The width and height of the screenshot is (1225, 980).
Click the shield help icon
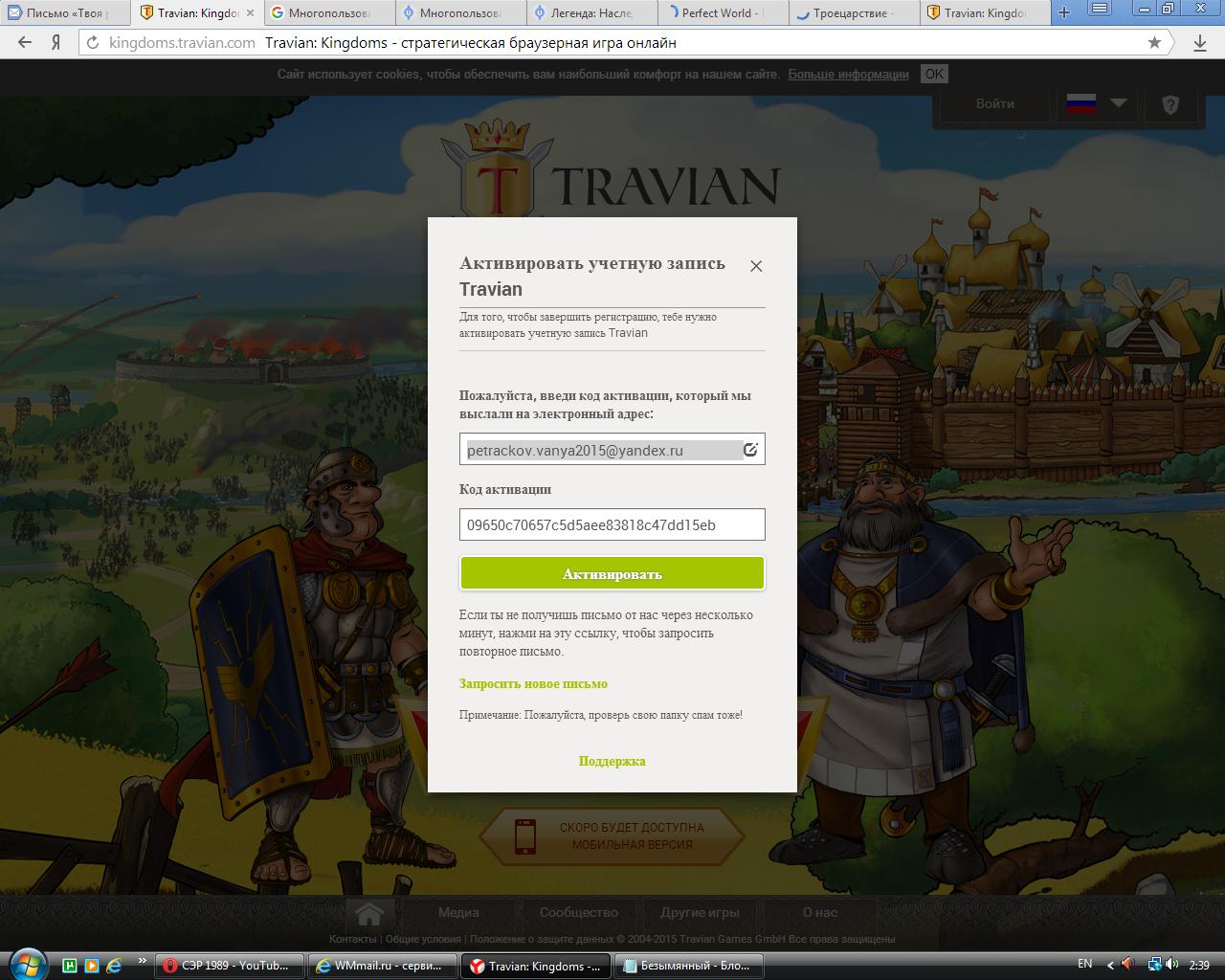[x=1170, y=104]
